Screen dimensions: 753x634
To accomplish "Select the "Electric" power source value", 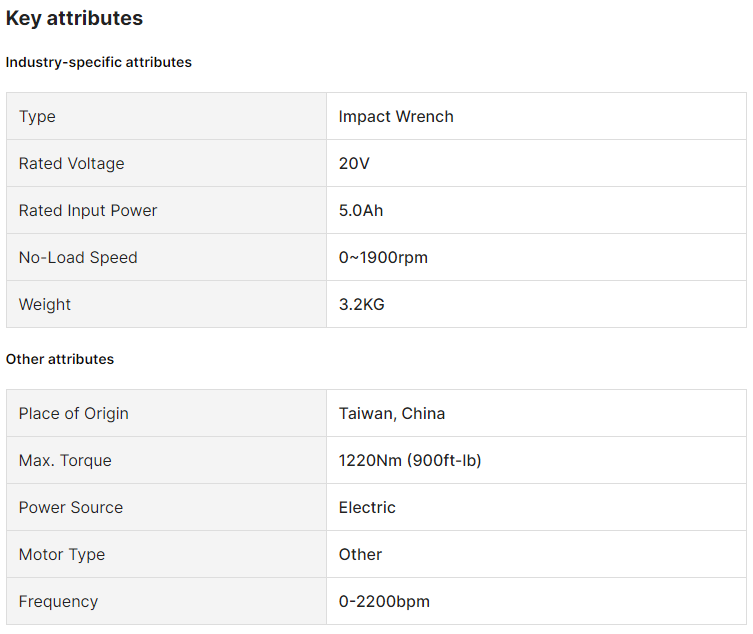I will coord(367,507).
